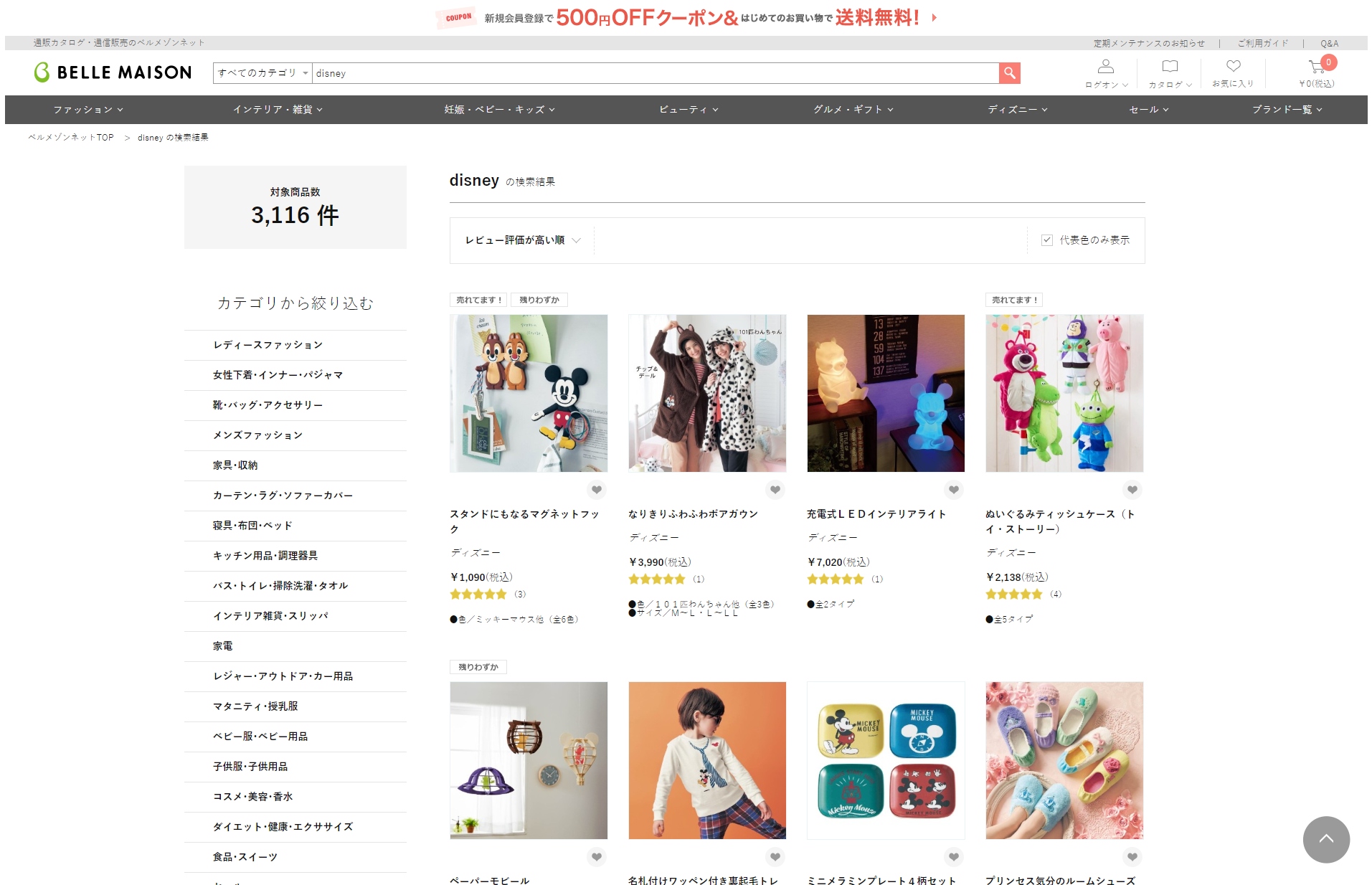This screenshot has height=885, width=1372.
Task: Open the ディズニー menu in navigation bar
Action: tap(1017, 110)
